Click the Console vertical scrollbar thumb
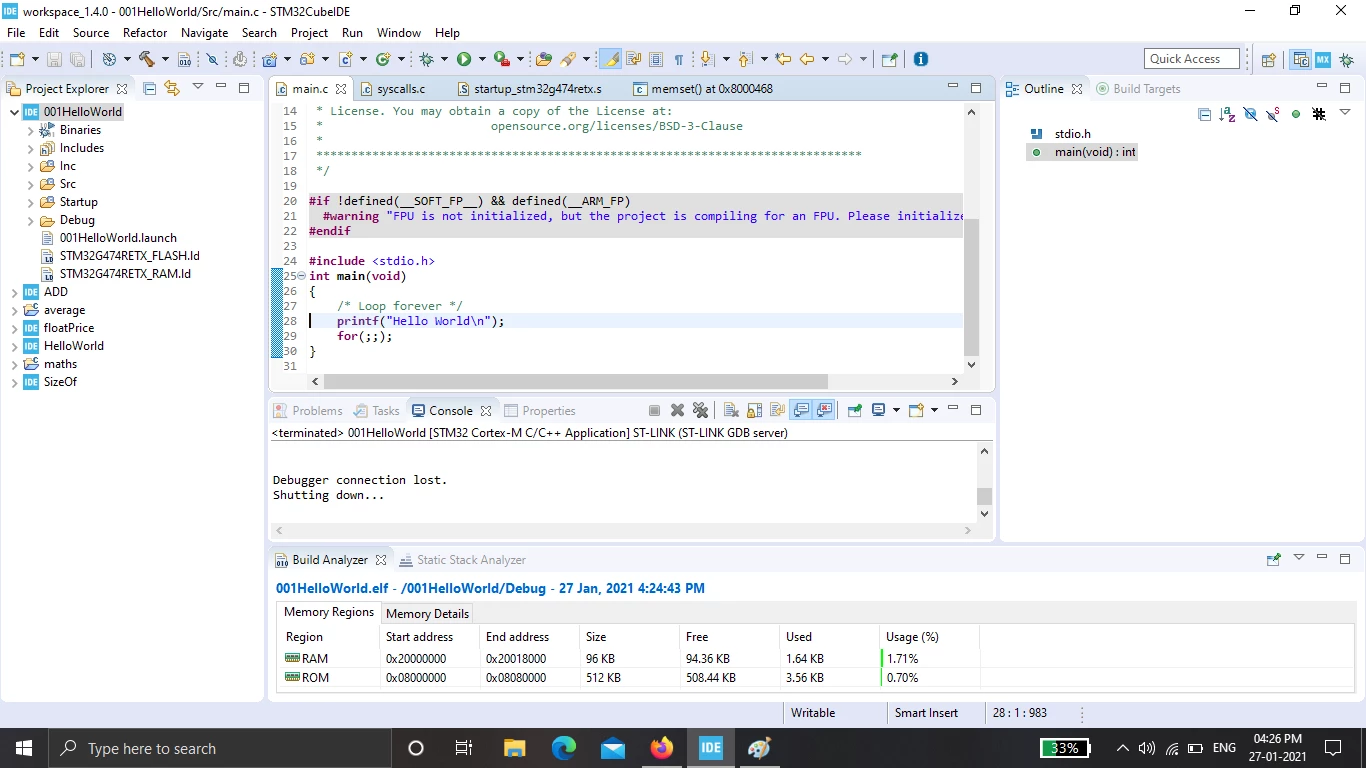Viewport: 1366px width, 768px height. point(984,496)
